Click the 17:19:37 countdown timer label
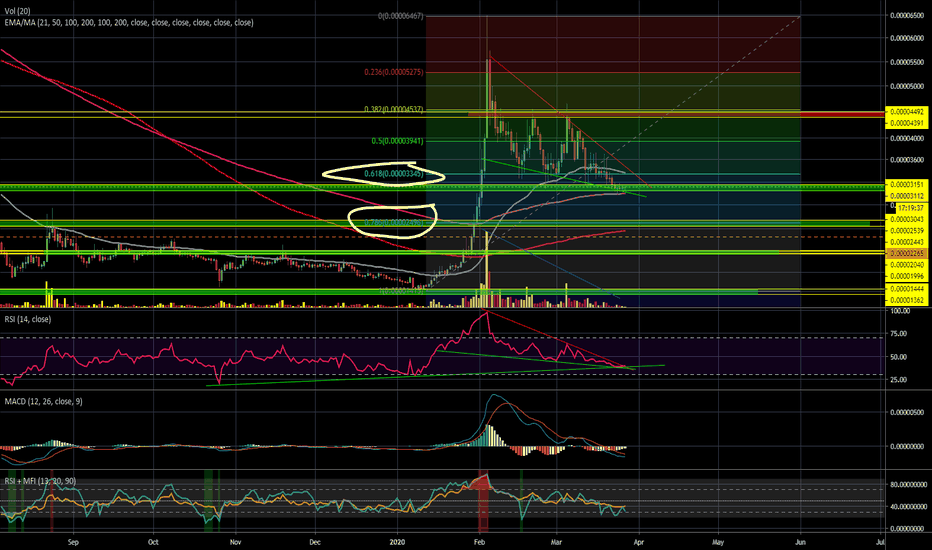Viewport: 932px width, 550px height. coord(911,208)
